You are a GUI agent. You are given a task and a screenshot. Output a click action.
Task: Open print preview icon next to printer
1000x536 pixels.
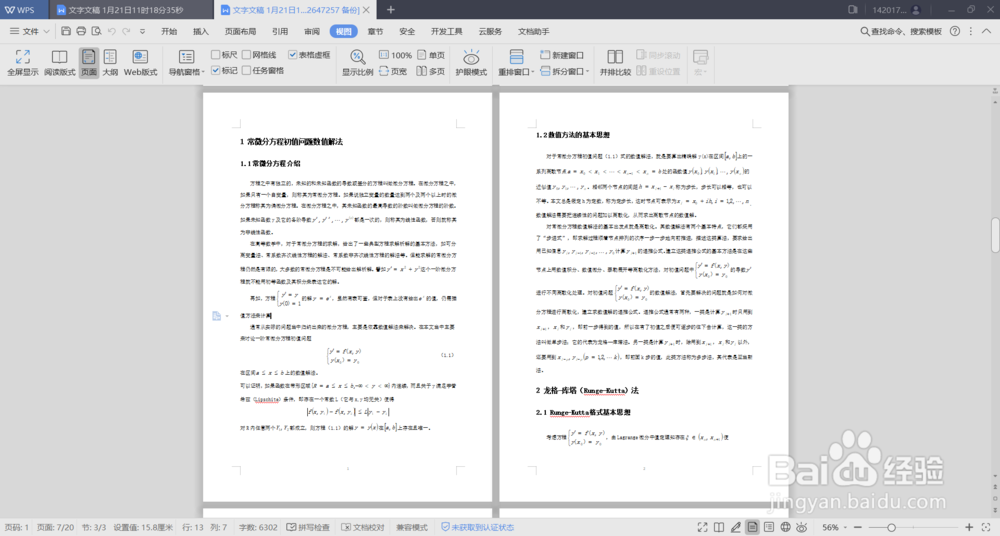coord(96,31)
